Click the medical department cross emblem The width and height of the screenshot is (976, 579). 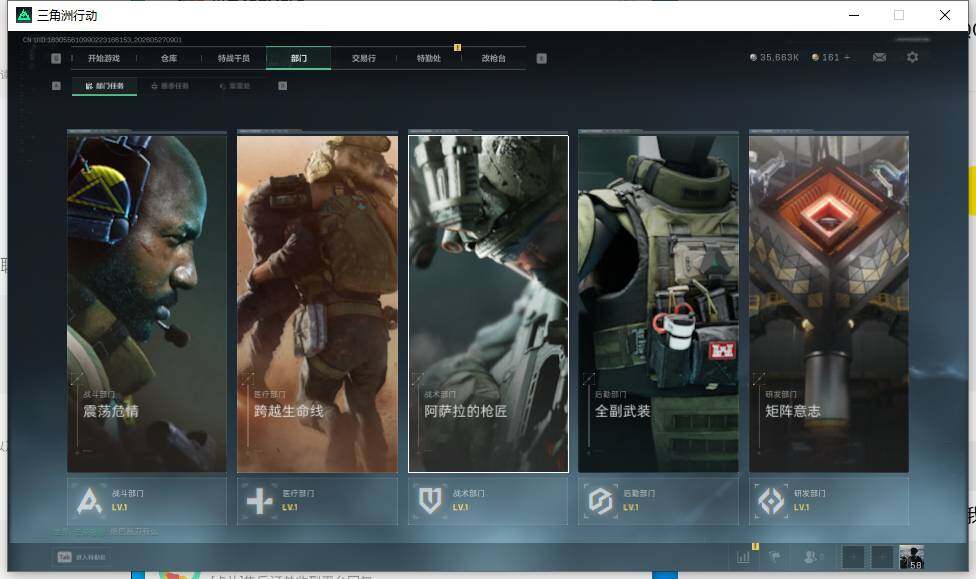pos(260,501)
